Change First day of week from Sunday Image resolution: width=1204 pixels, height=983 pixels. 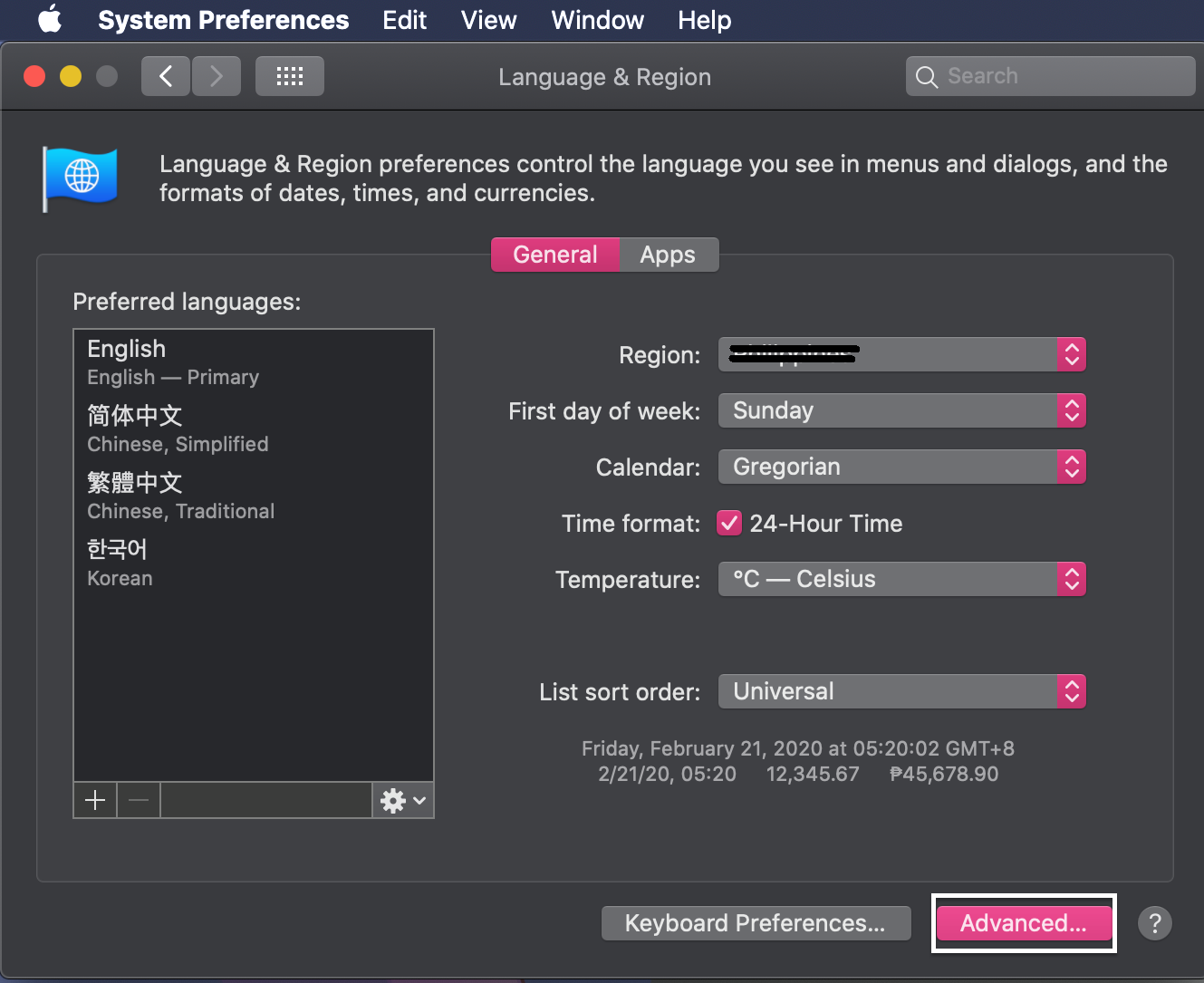(x=901, y=411)
